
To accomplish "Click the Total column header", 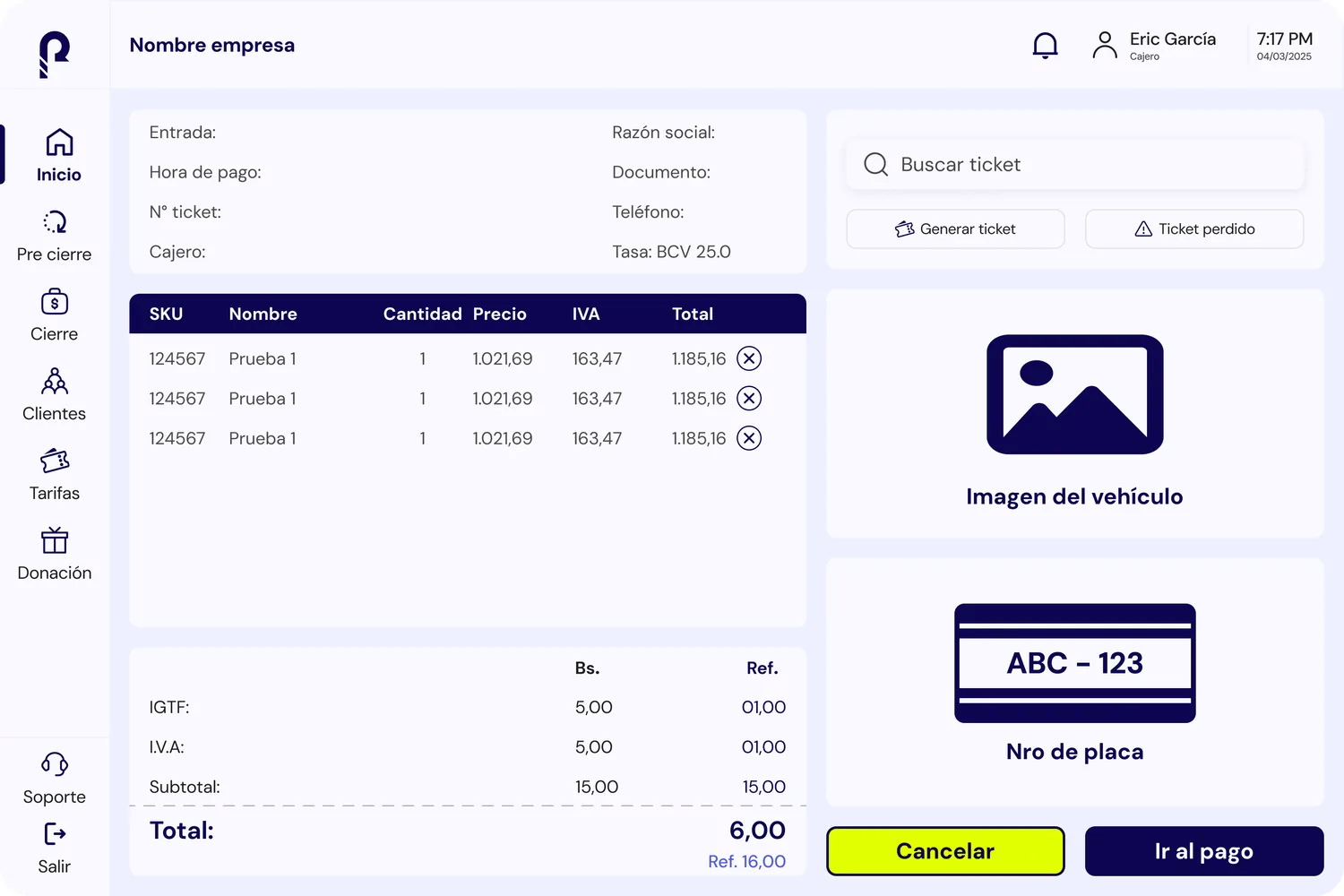I will click(693, 314).
